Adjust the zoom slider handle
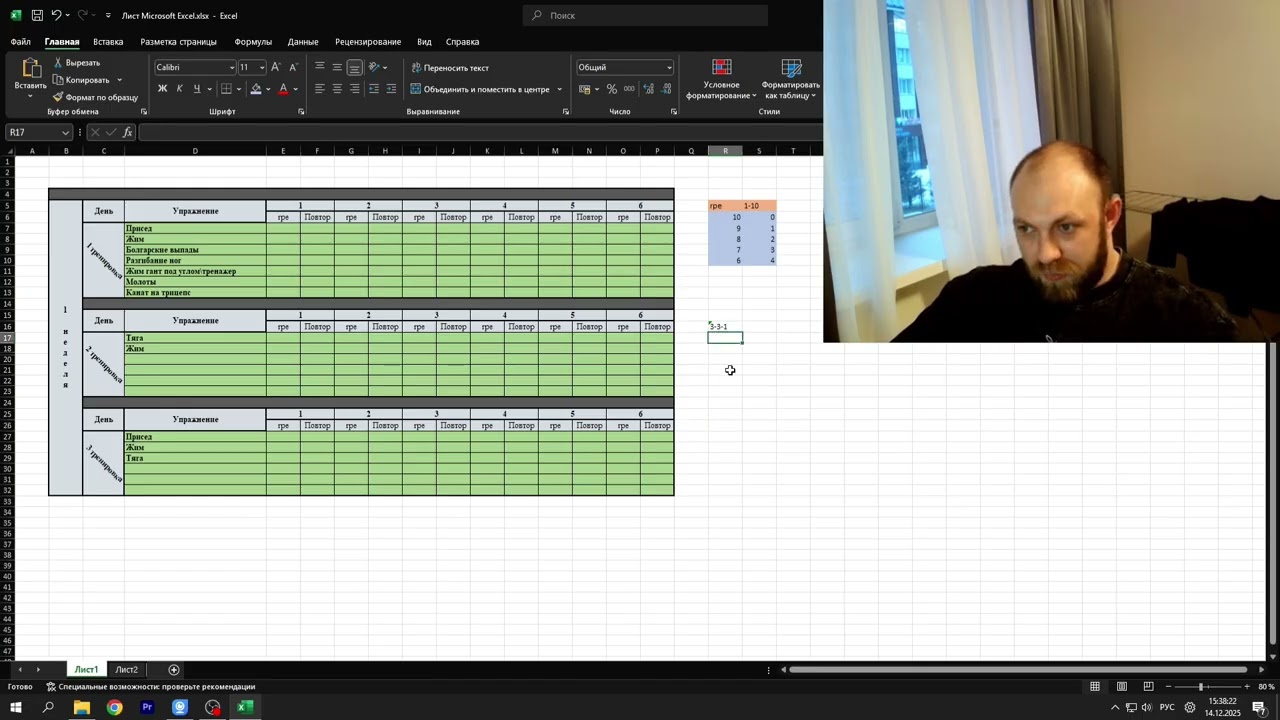This screenshot has width=1280, height=720. point(1201,686)
